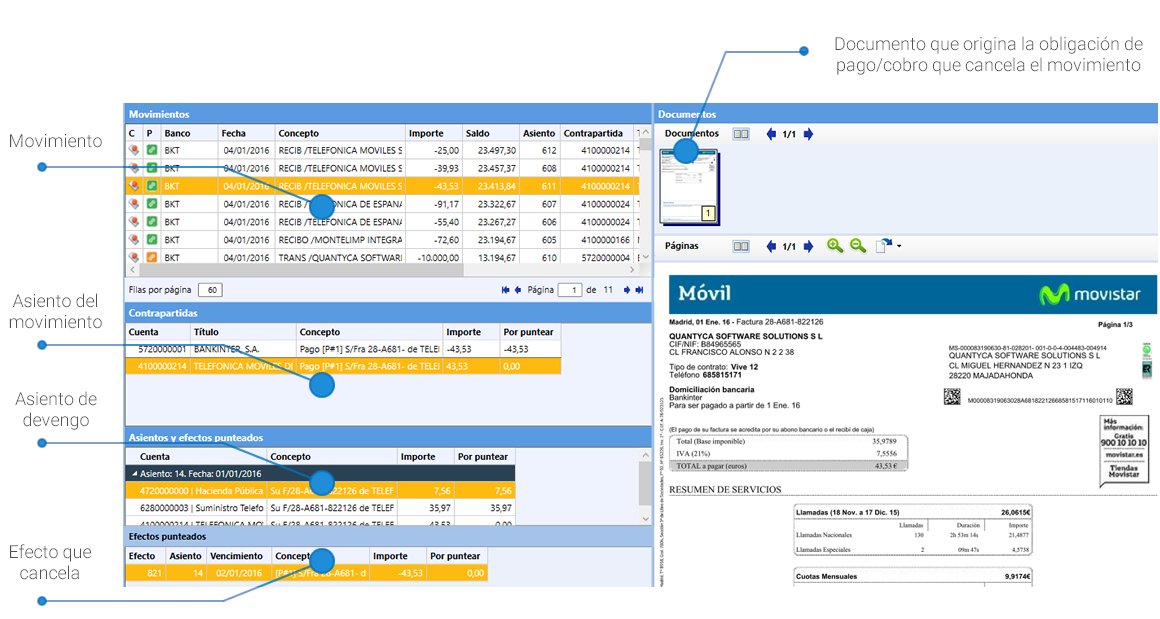Click the green P icon in row -91,17
1160x619 pixels.
tap(152, 203)
